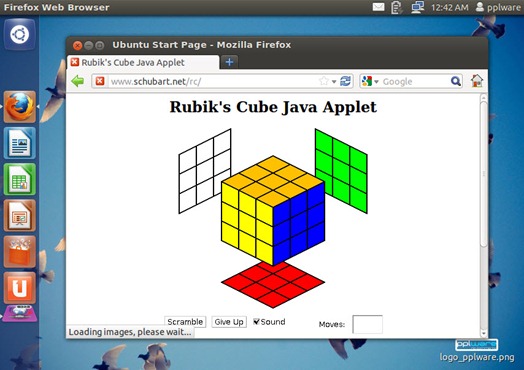Open the search engine selector dropdown
The image size is (524, 370).
click(370, 81)
